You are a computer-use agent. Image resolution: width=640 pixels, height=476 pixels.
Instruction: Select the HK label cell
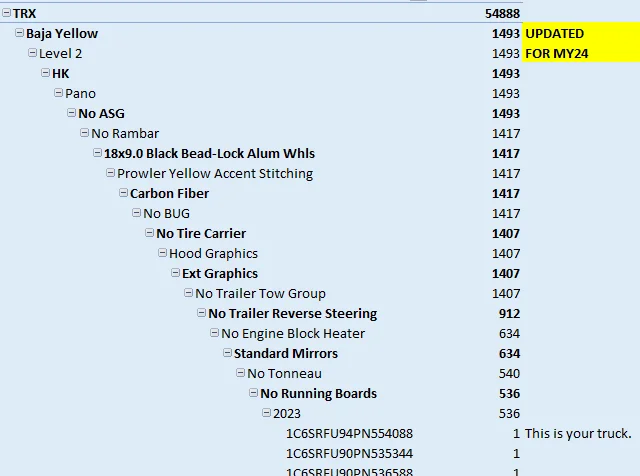click(x=60, y=73)
